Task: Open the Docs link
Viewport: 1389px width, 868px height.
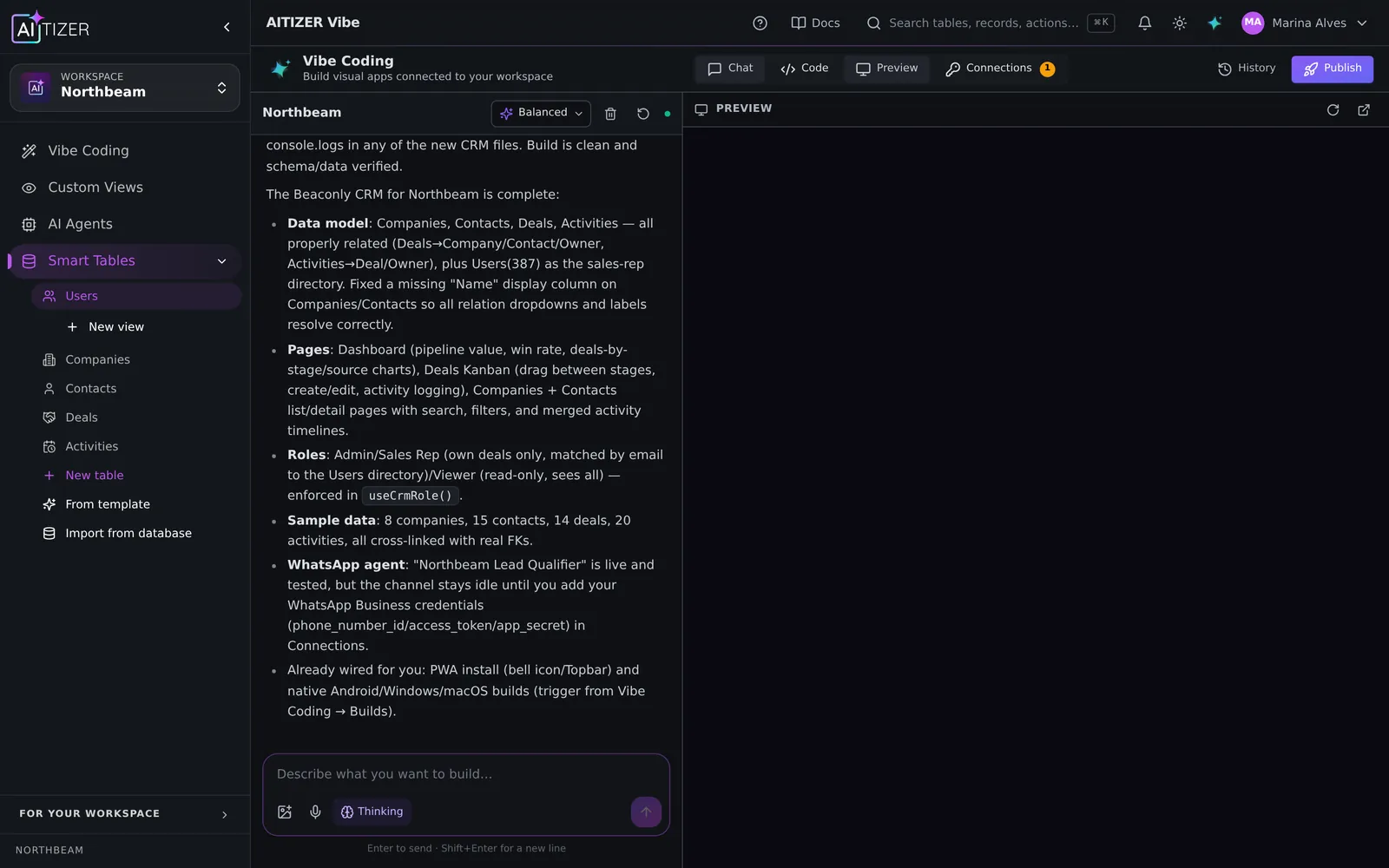Action: [815, 23]
